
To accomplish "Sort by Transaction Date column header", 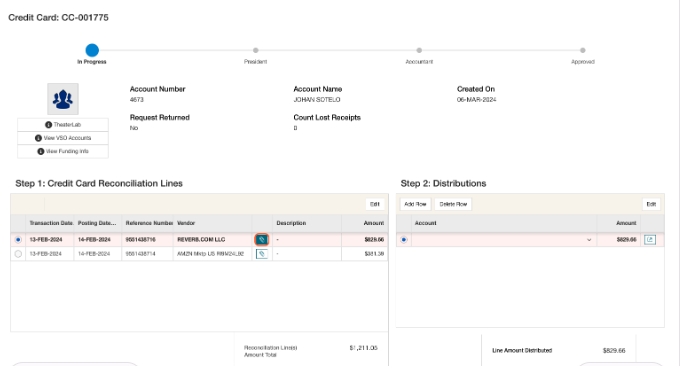I will click(50, 223).
